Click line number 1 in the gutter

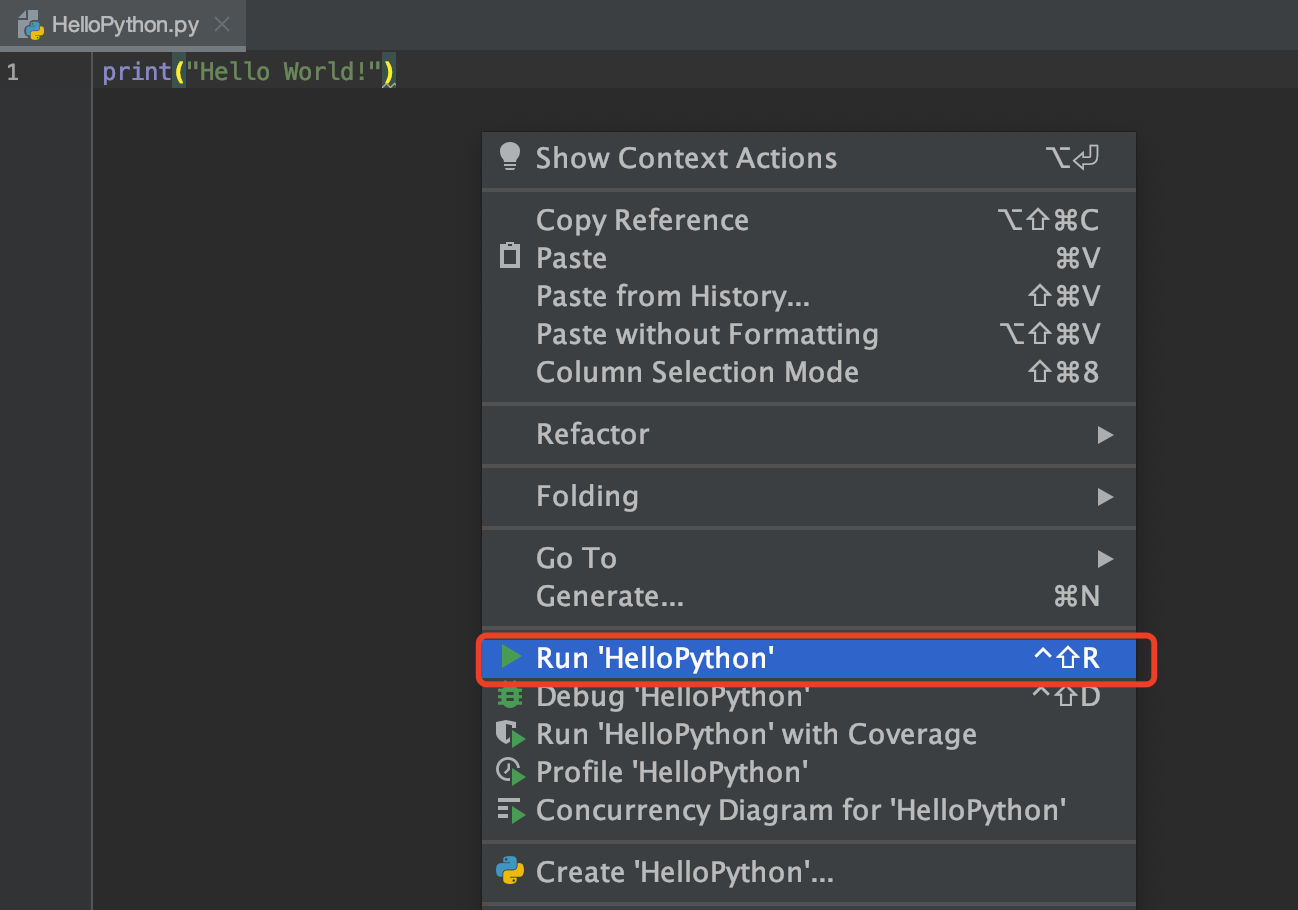click(x=12, y=72)
